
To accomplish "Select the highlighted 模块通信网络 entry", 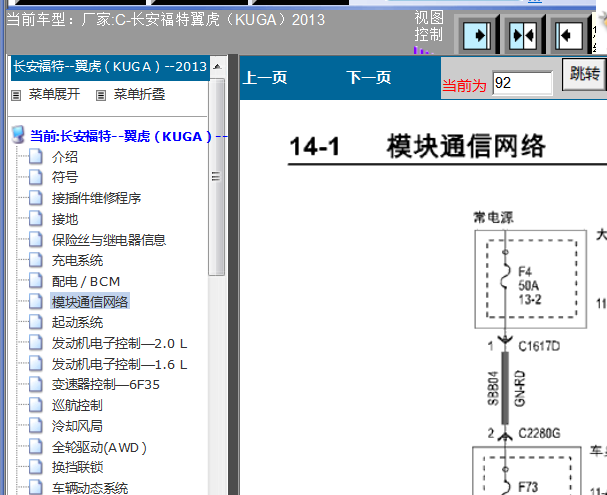I will tap(90, 301).
